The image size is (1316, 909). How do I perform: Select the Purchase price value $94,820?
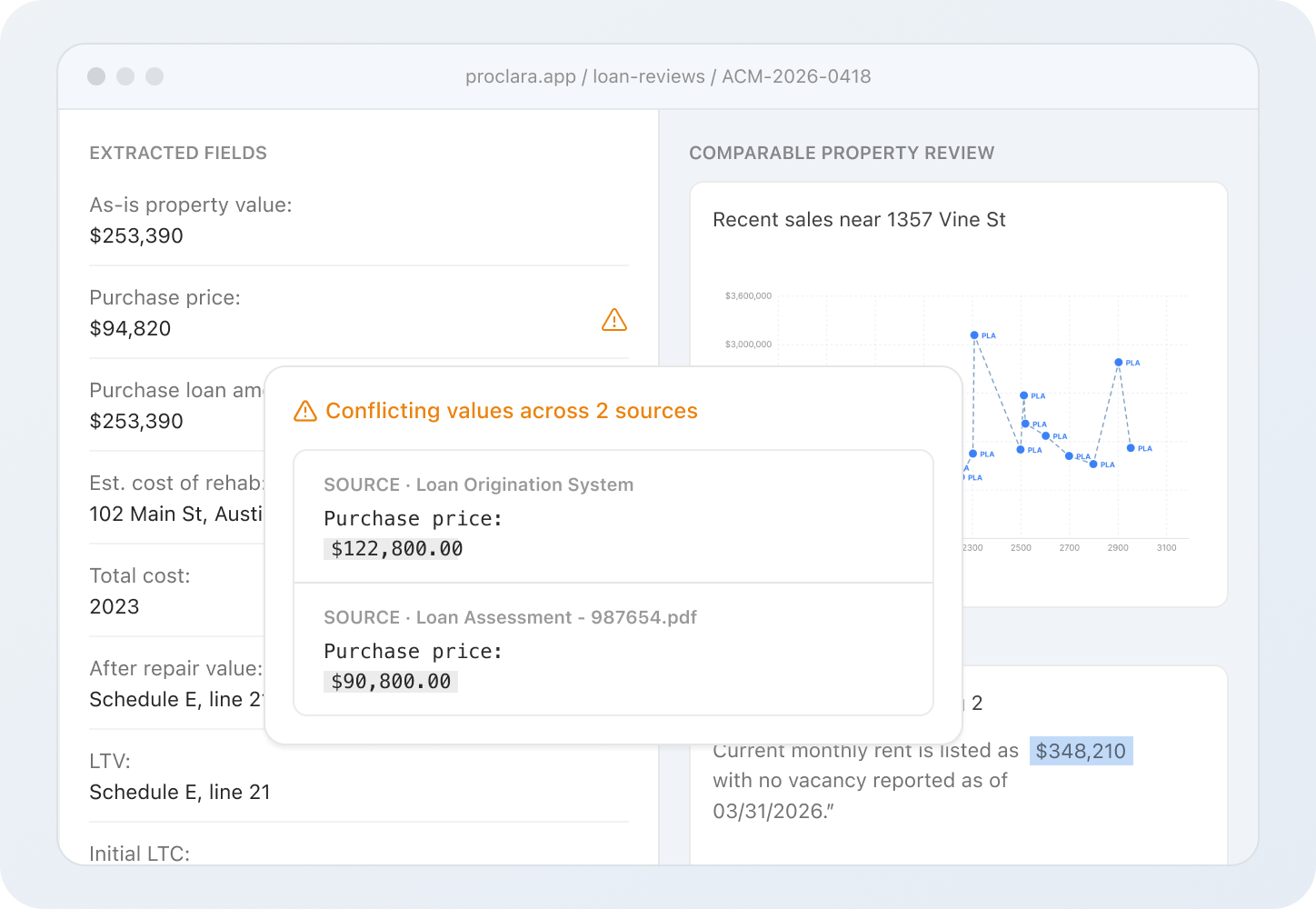click(130, 328)
